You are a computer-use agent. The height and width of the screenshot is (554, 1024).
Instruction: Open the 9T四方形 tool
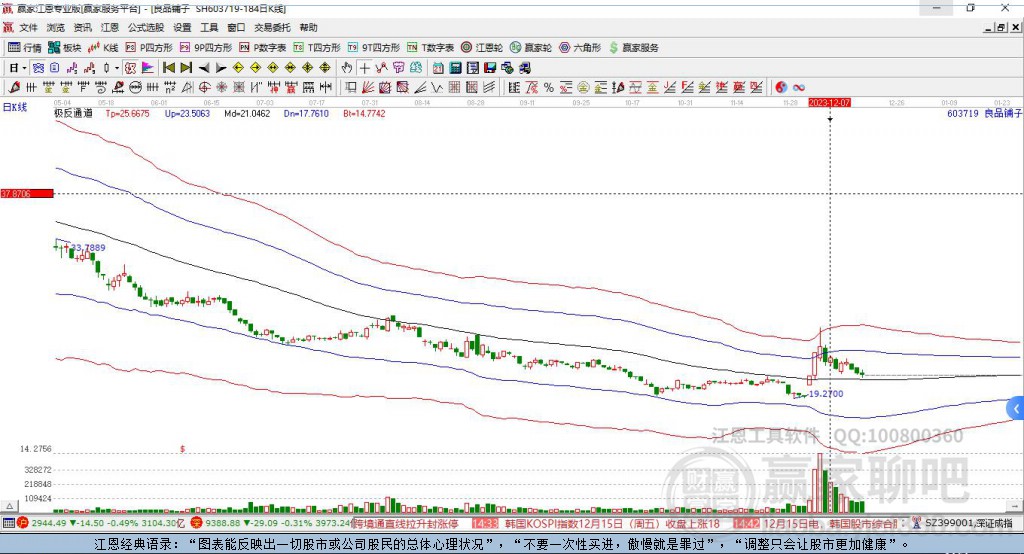pyautogui.click(x=373, y=48)
